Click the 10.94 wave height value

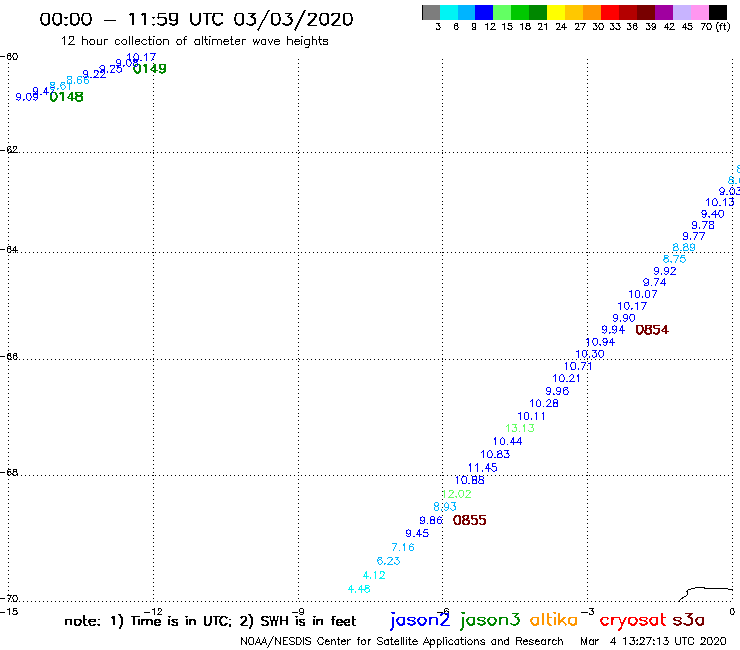click(x=600, y=342)
